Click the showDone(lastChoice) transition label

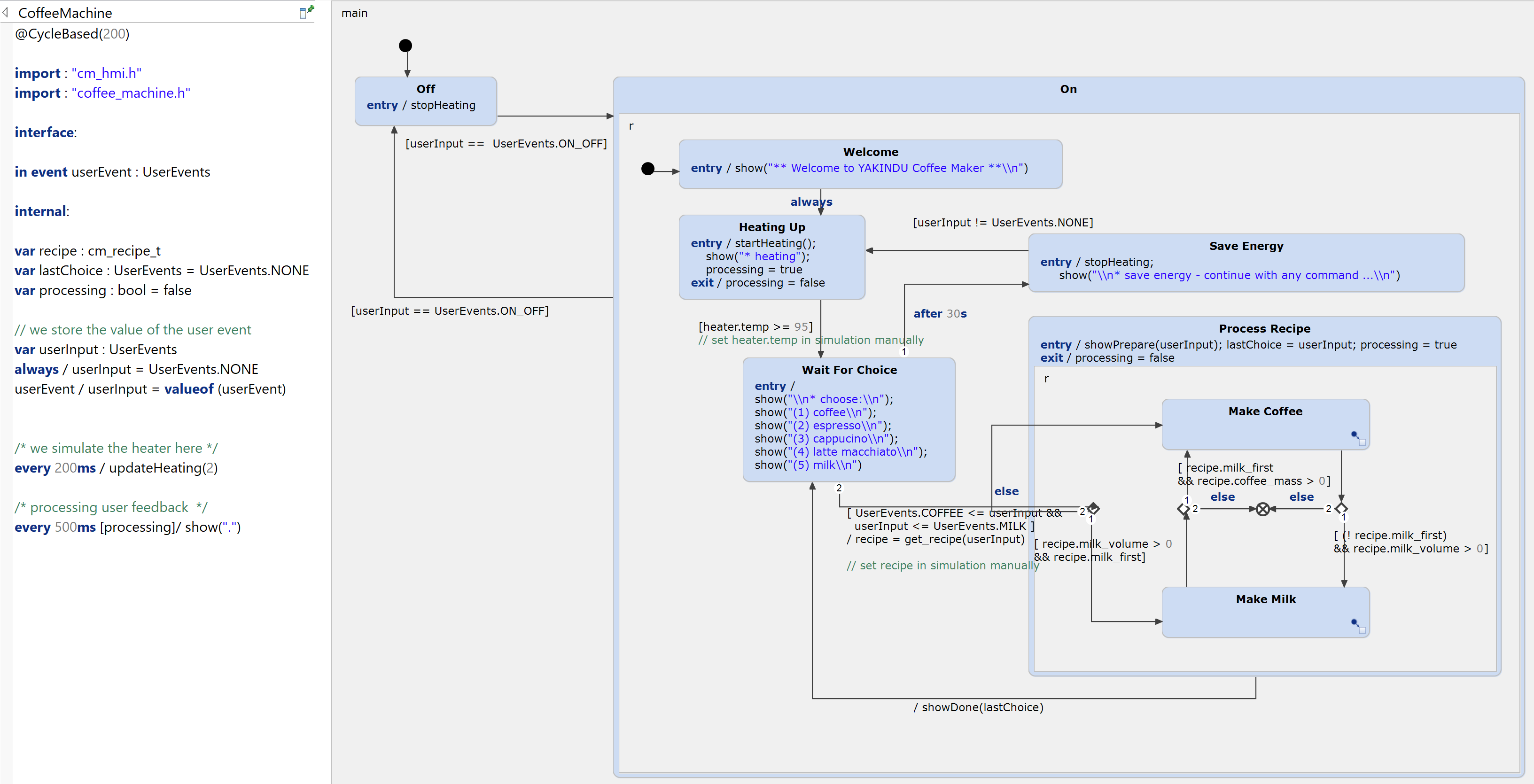[x=978, y=707]
